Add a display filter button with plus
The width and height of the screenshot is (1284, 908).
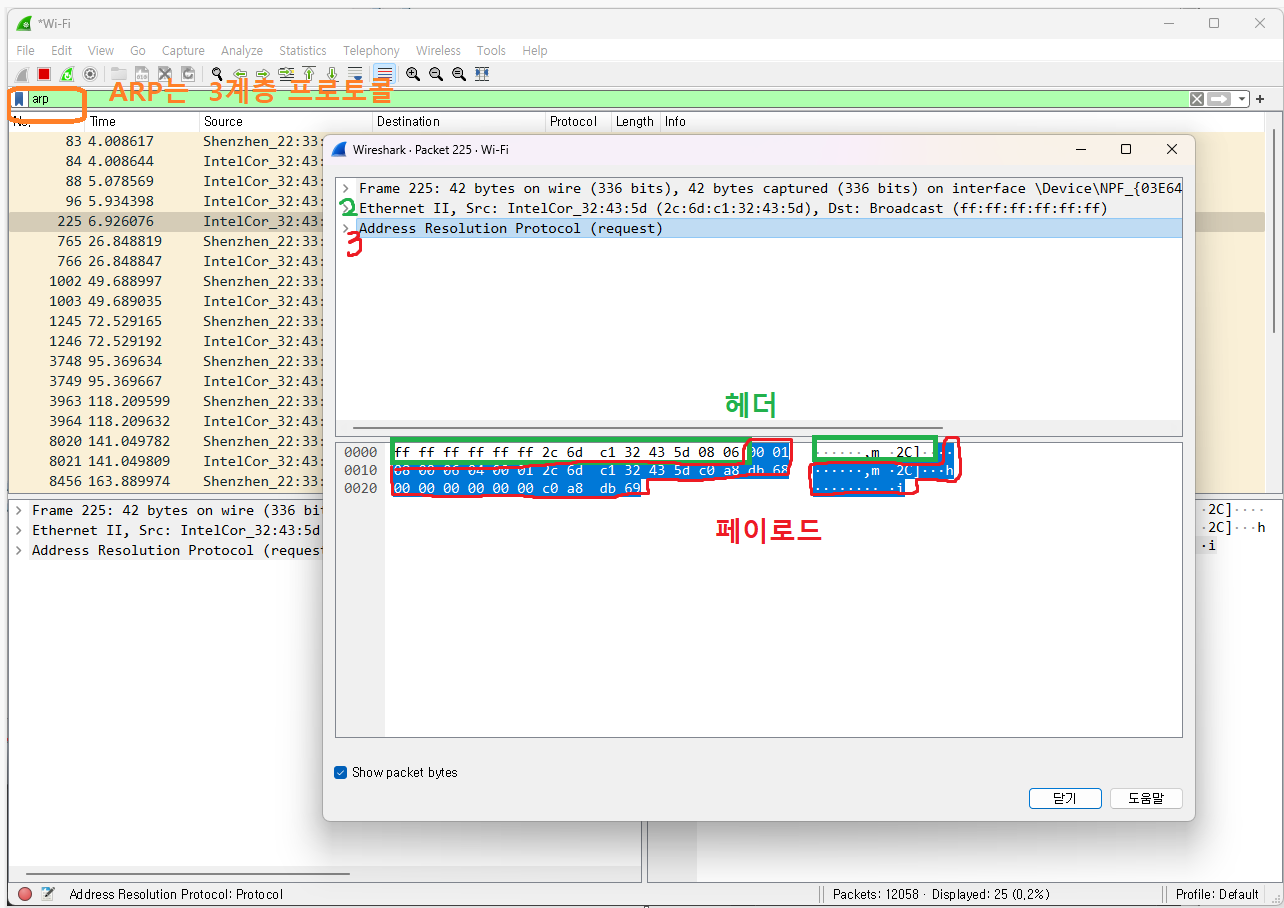click(x=1260, y=99)
